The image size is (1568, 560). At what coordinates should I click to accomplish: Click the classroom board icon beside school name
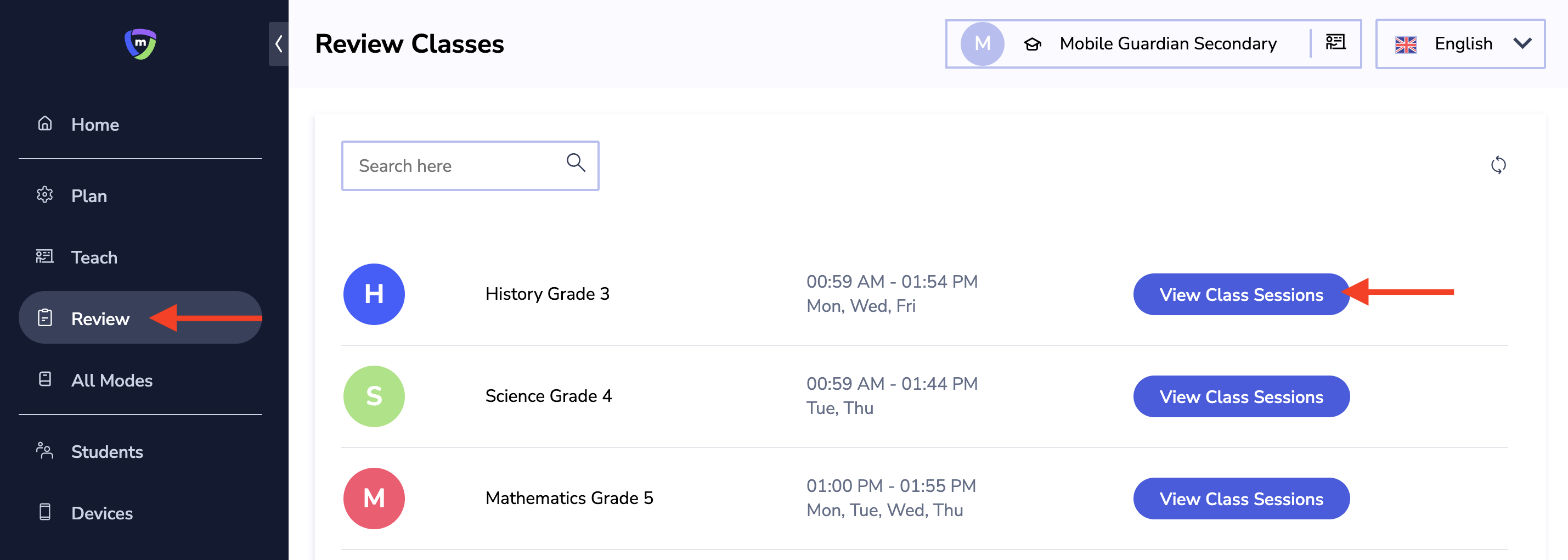1335,43
